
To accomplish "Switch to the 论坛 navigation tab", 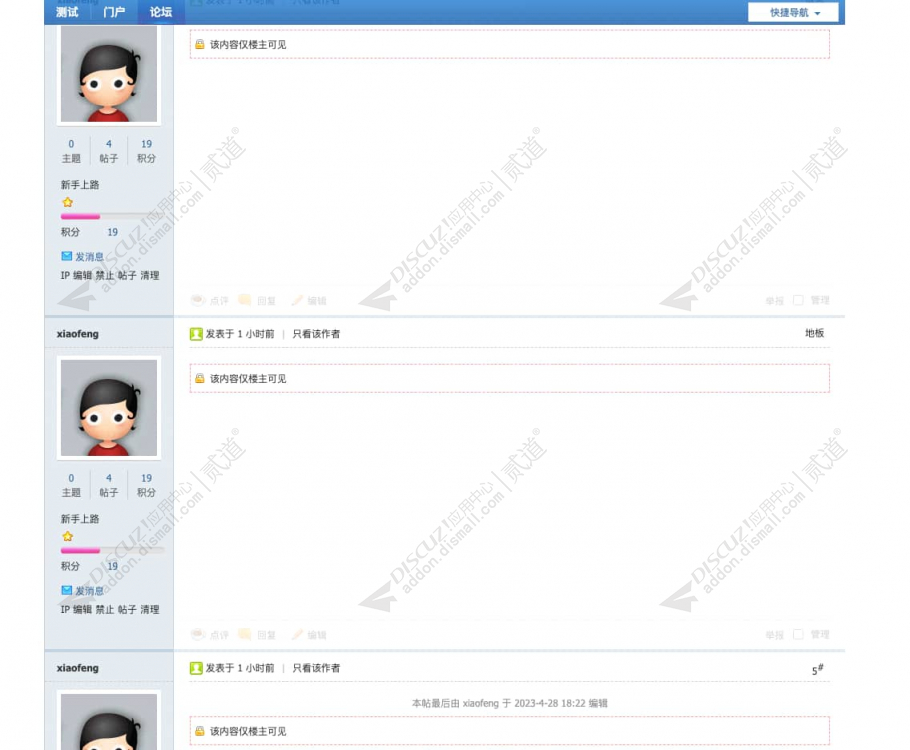I will point(161,12).
